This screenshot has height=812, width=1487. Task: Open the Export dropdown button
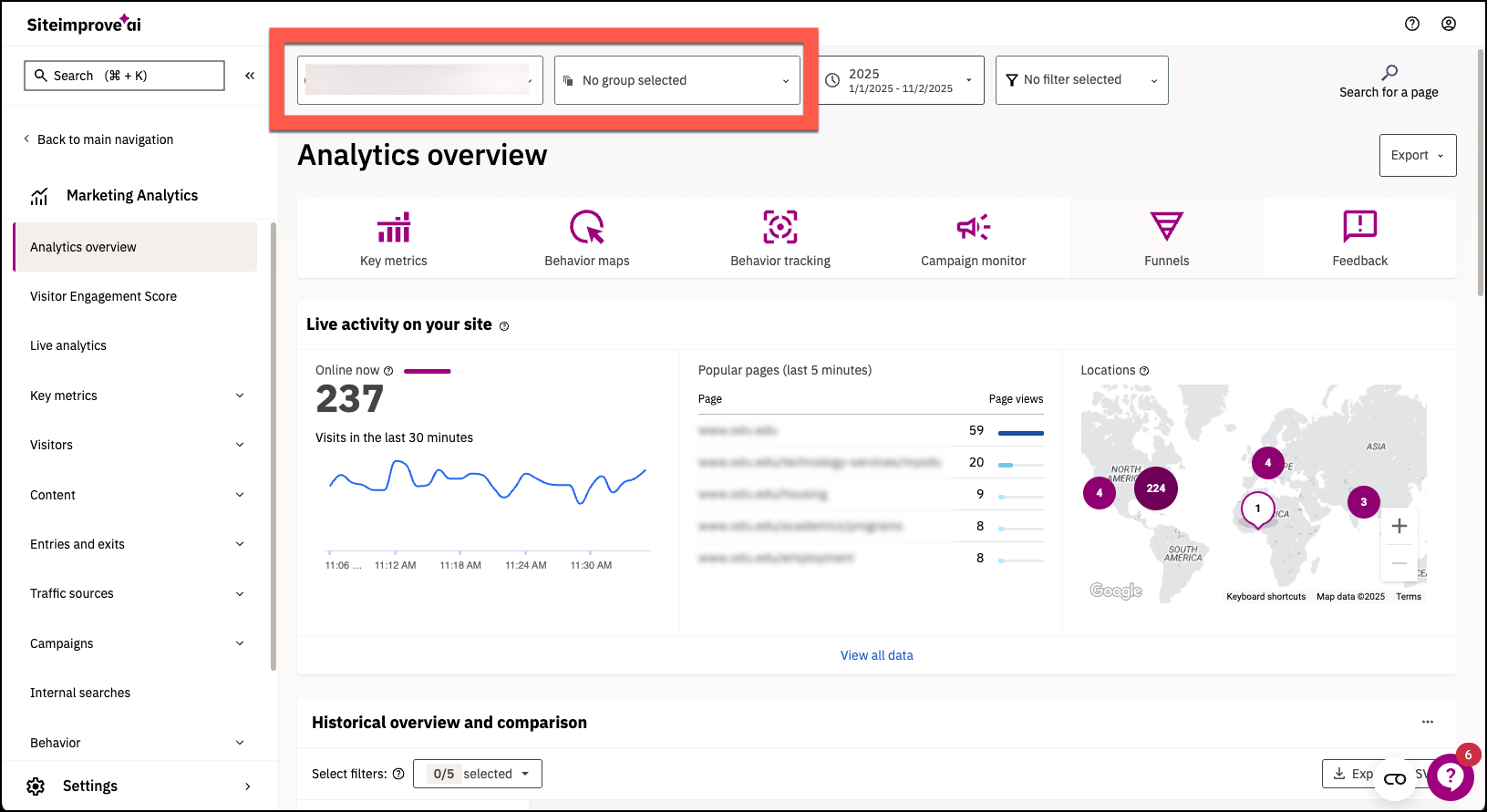click(x=1418, y=155)
